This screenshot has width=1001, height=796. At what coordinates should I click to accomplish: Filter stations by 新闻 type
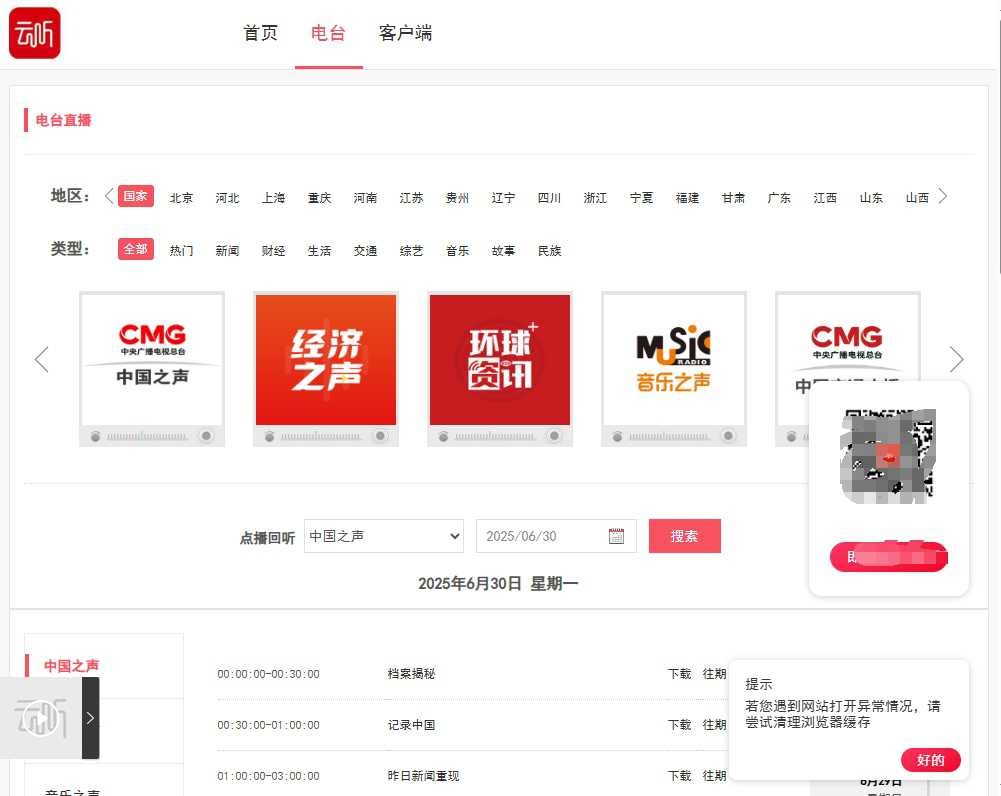point(227,250)
